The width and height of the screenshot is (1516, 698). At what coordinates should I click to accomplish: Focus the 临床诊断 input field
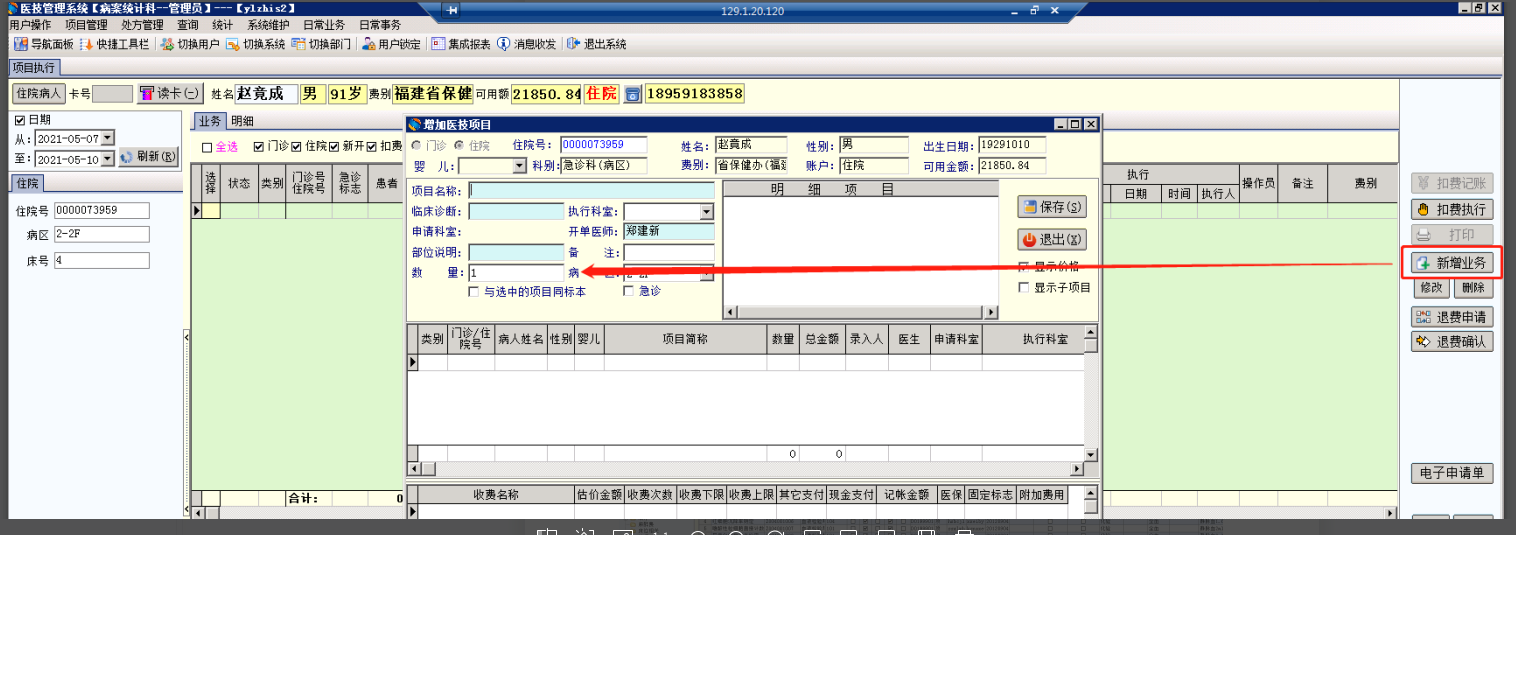click(516, 212)
